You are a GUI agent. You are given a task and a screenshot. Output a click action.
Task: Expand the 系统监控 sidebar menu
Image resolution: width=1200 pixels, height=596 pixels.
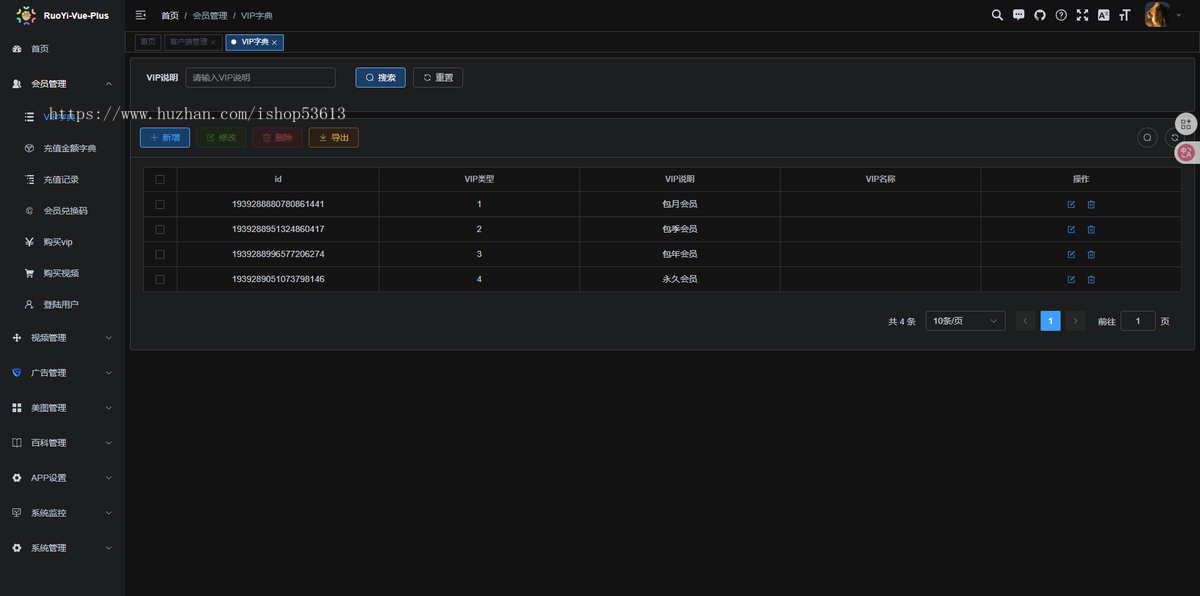[62, 513]
